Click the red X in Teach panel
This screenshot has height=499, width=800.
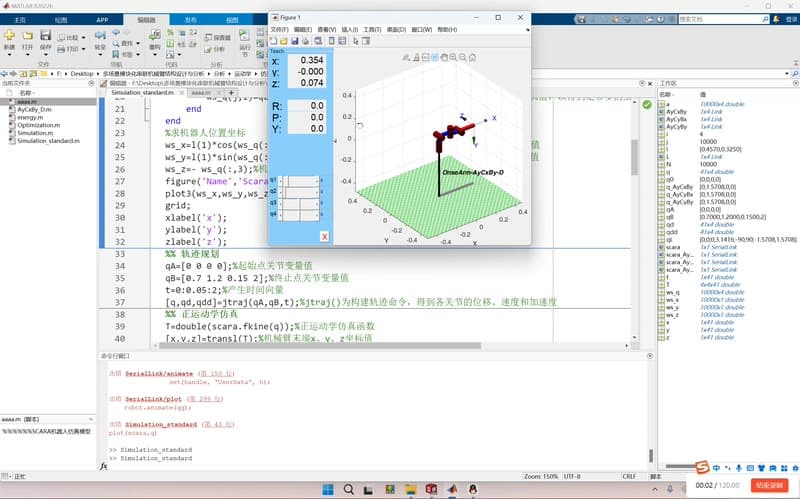[x=324, y=236]
